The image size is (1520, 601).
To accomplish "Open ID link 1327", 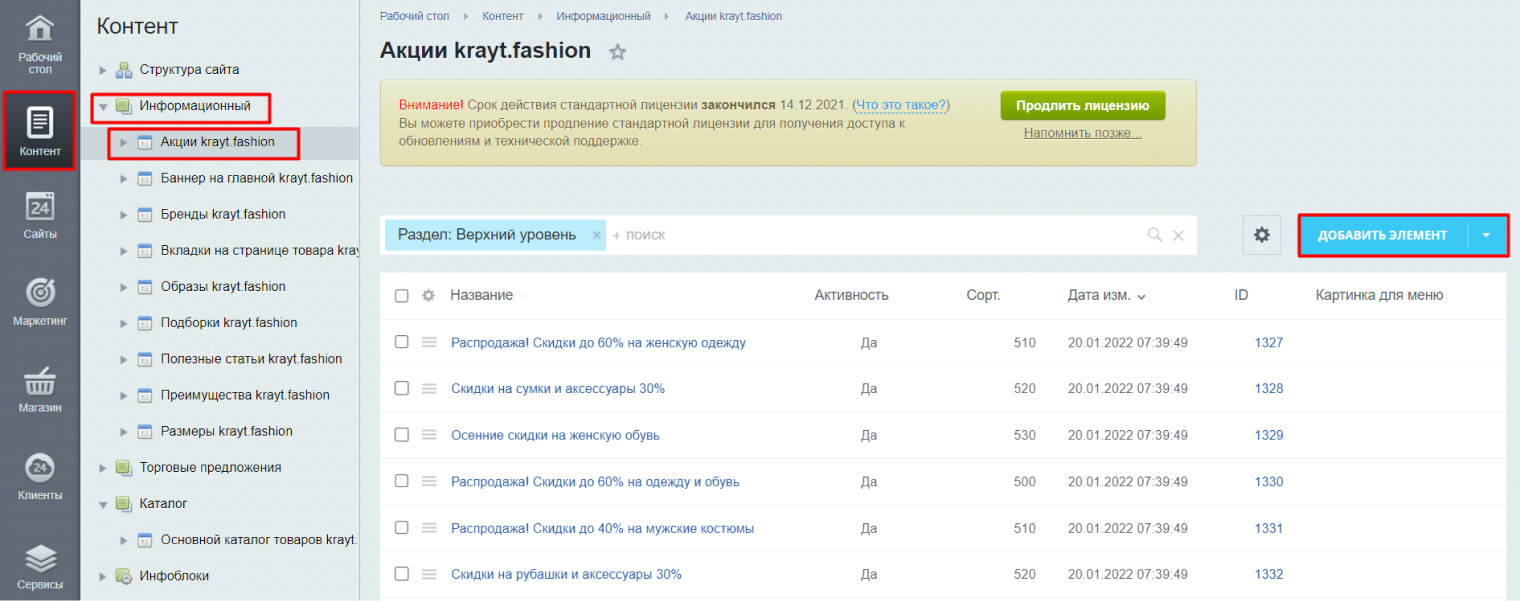I will [1268, 342].
